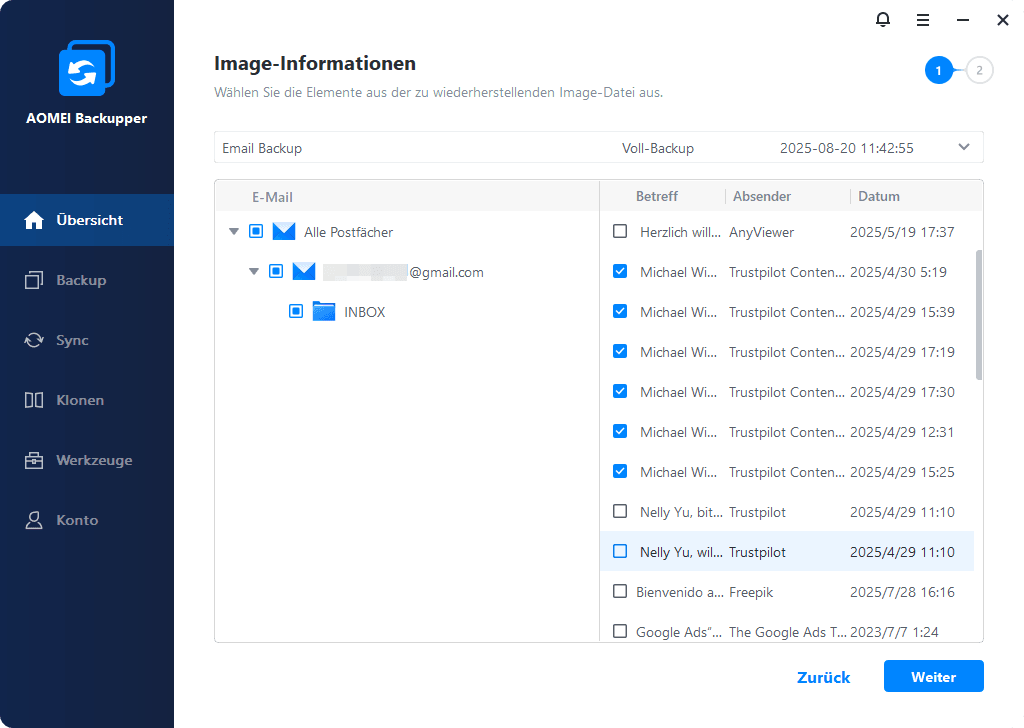This screenshot has width=1024, height=728.
Task: Click the AOMEI Backupper logo icon
Action: 87,68
